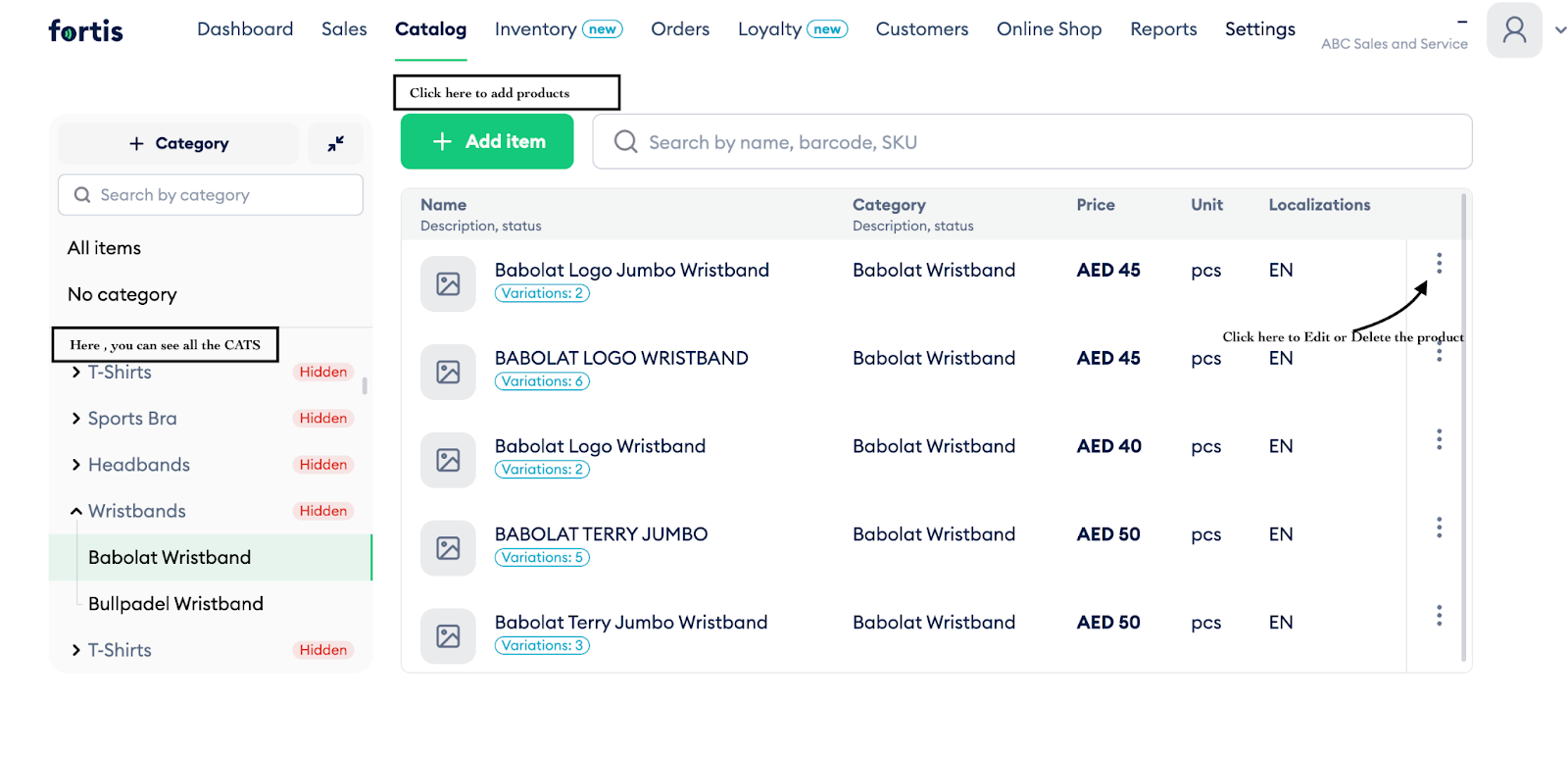Click ABC Sales and Service account name
This screenshot has height=757, width=1568.
[x=1394, y=44]
